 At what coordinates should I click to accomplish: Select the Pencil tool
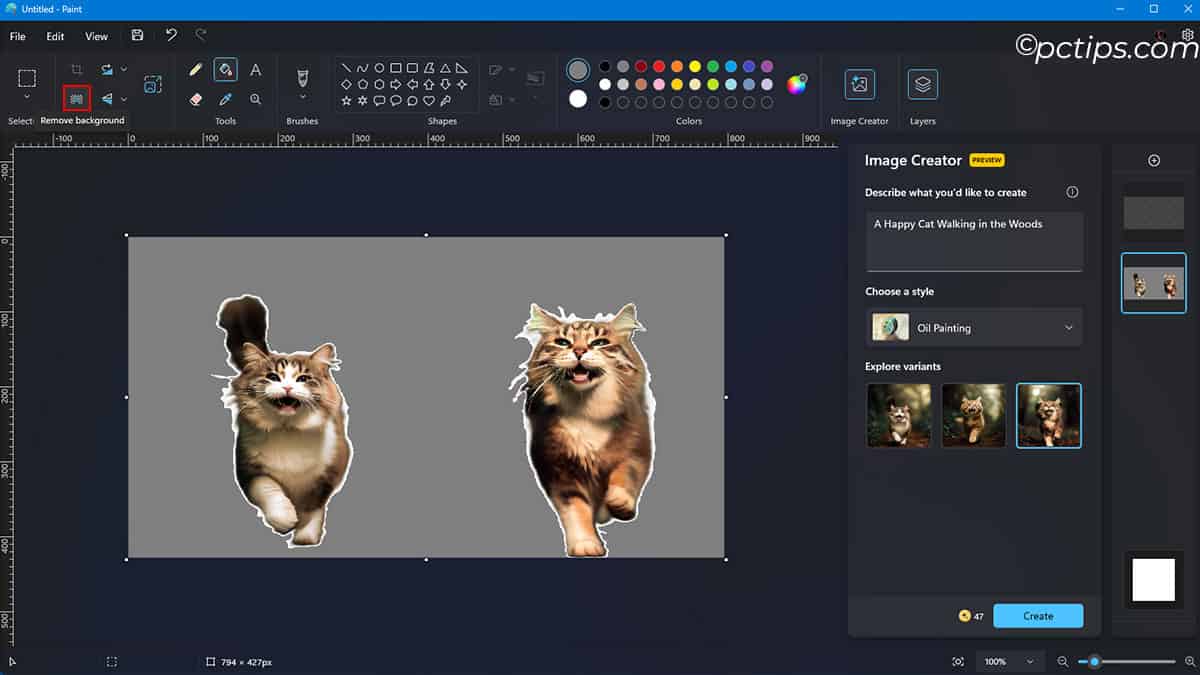196,68
